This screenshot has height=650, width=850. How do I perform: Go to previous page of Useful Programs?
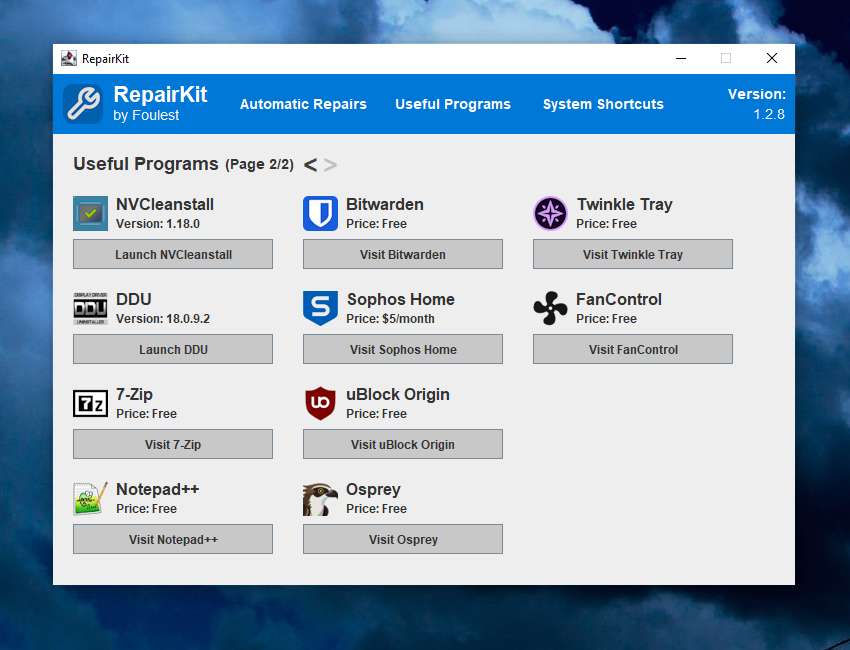(x=311, y=165)
